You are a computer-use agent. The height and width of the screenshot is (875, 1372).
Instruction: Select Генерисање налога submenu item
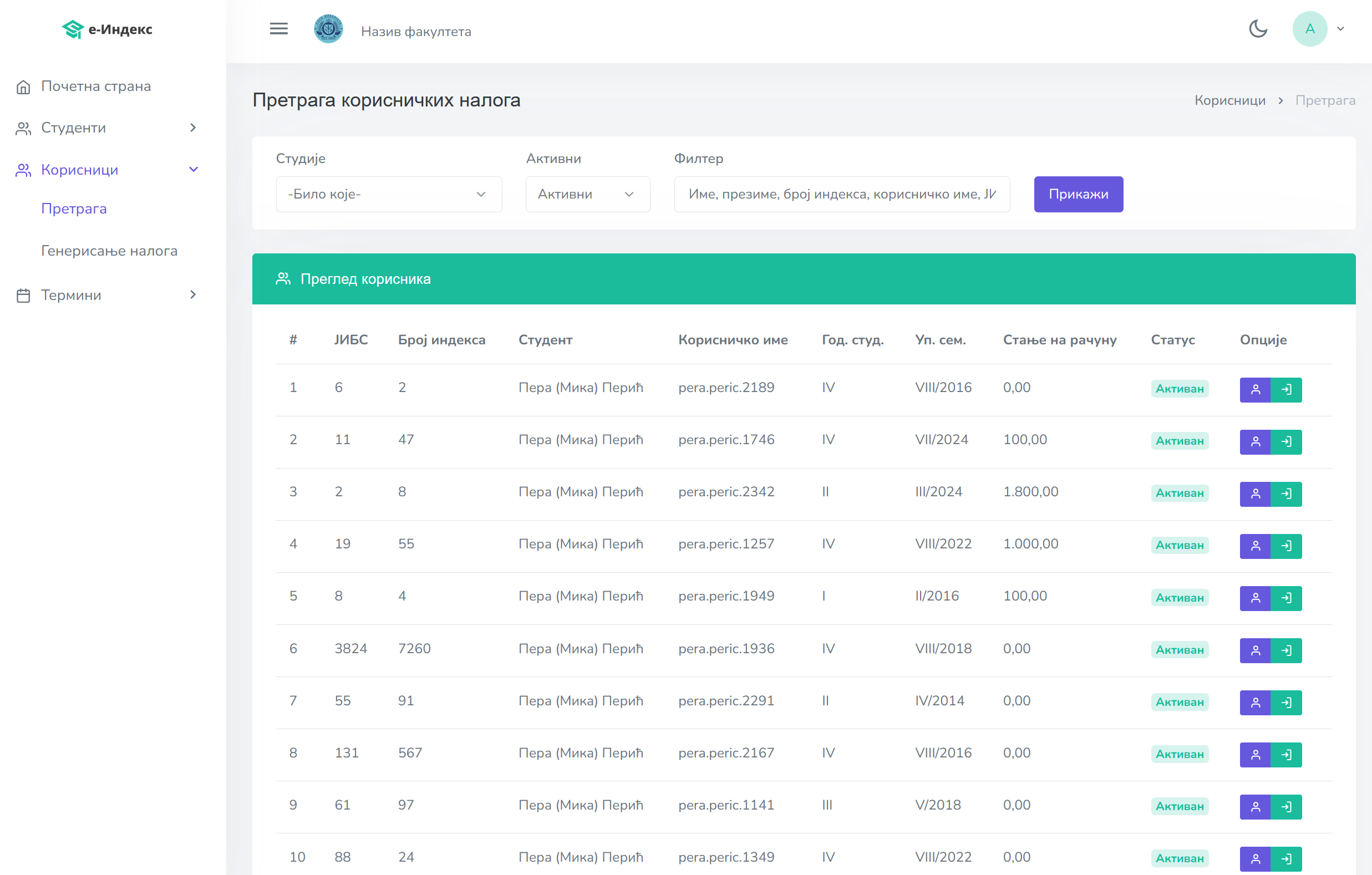pos(109,251)
